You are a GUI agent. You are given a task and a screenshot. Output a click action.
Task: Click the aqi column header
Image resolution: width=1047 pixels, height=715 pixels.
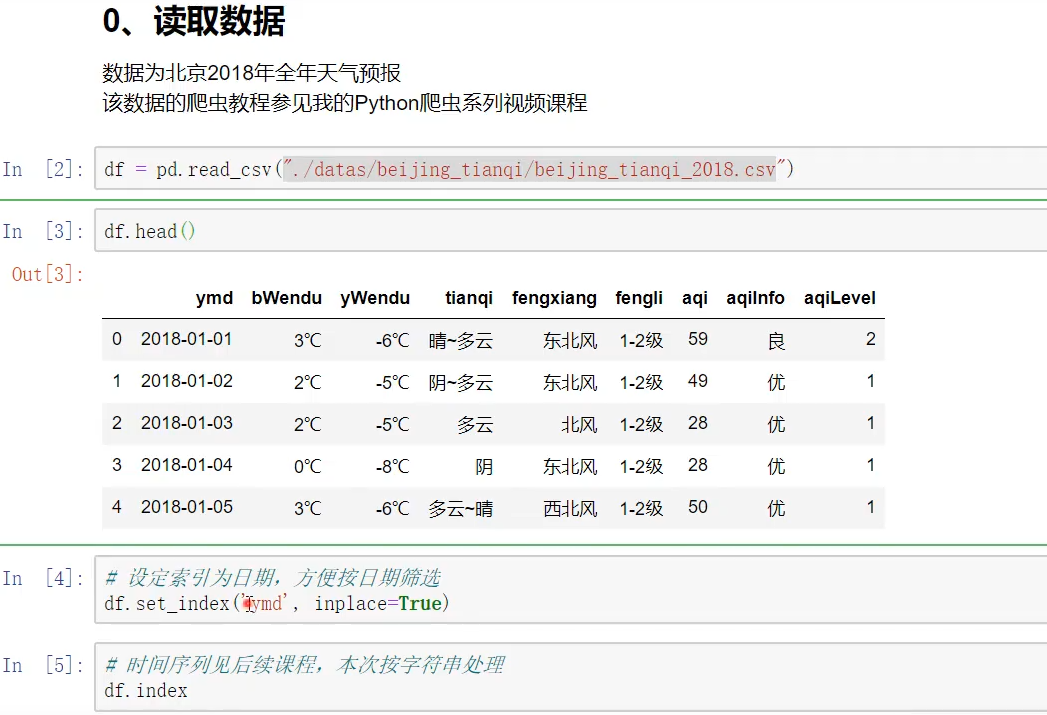click(x=694, y=298)
